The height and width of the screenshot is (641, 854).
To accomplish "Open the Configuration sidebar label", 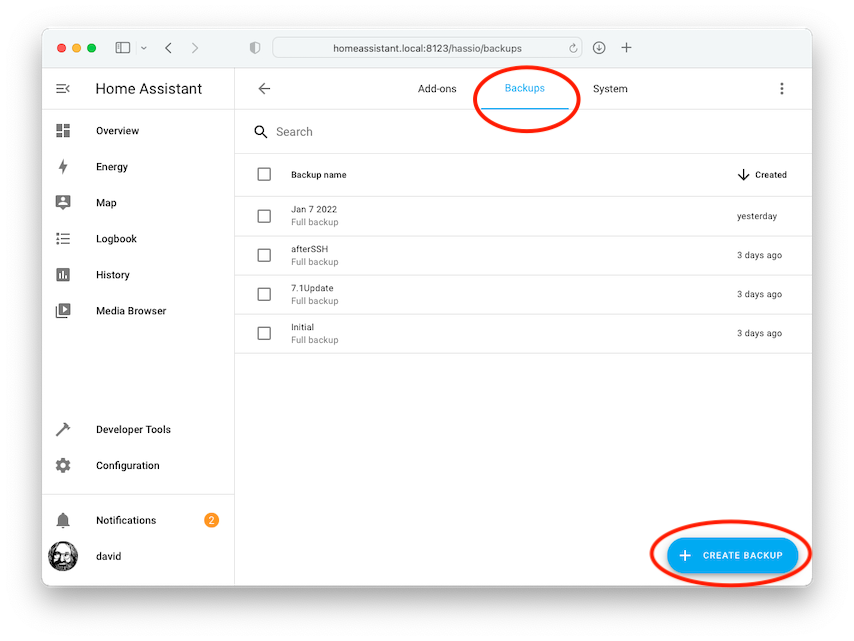I will pos(128,466).
